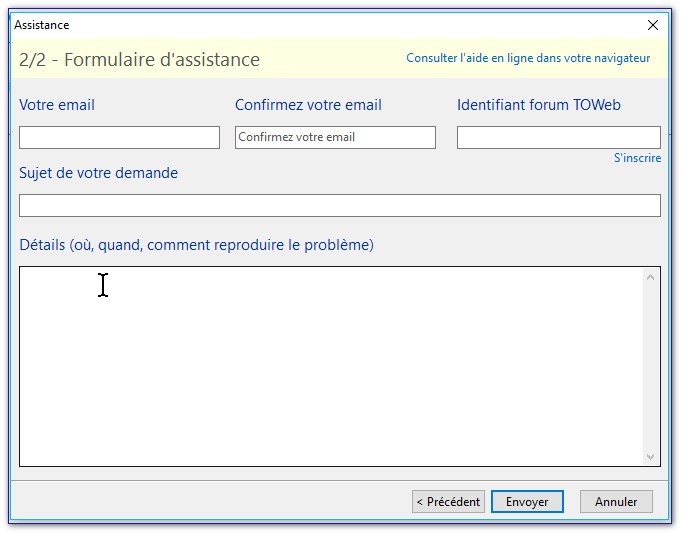This screenshot has width=681, height=533.
Task: Click the Votre email input field
Action: [119, 138]
